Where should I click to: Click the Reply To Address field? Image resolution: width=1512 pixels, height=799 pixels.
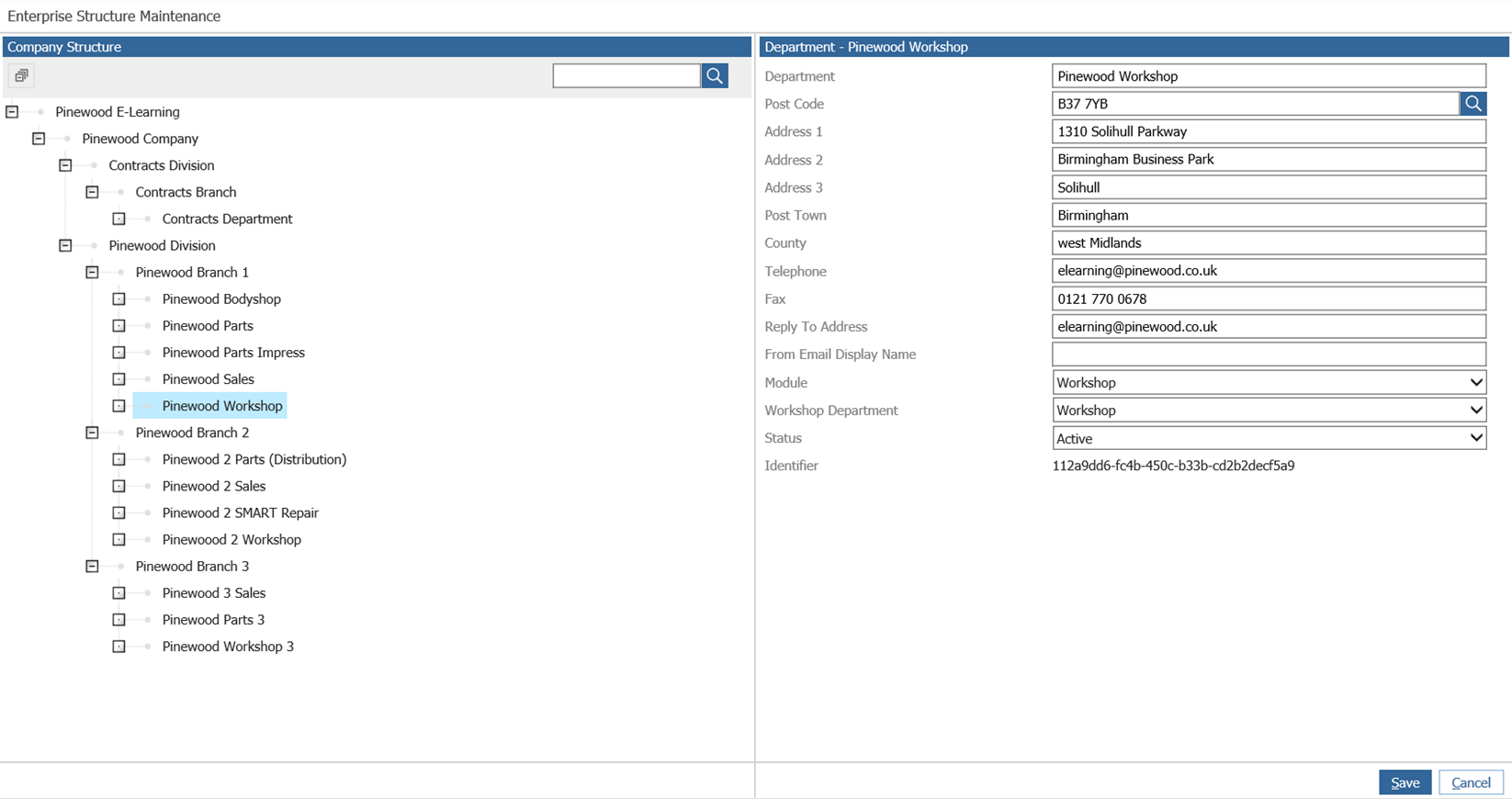(x=1269, y=327)
